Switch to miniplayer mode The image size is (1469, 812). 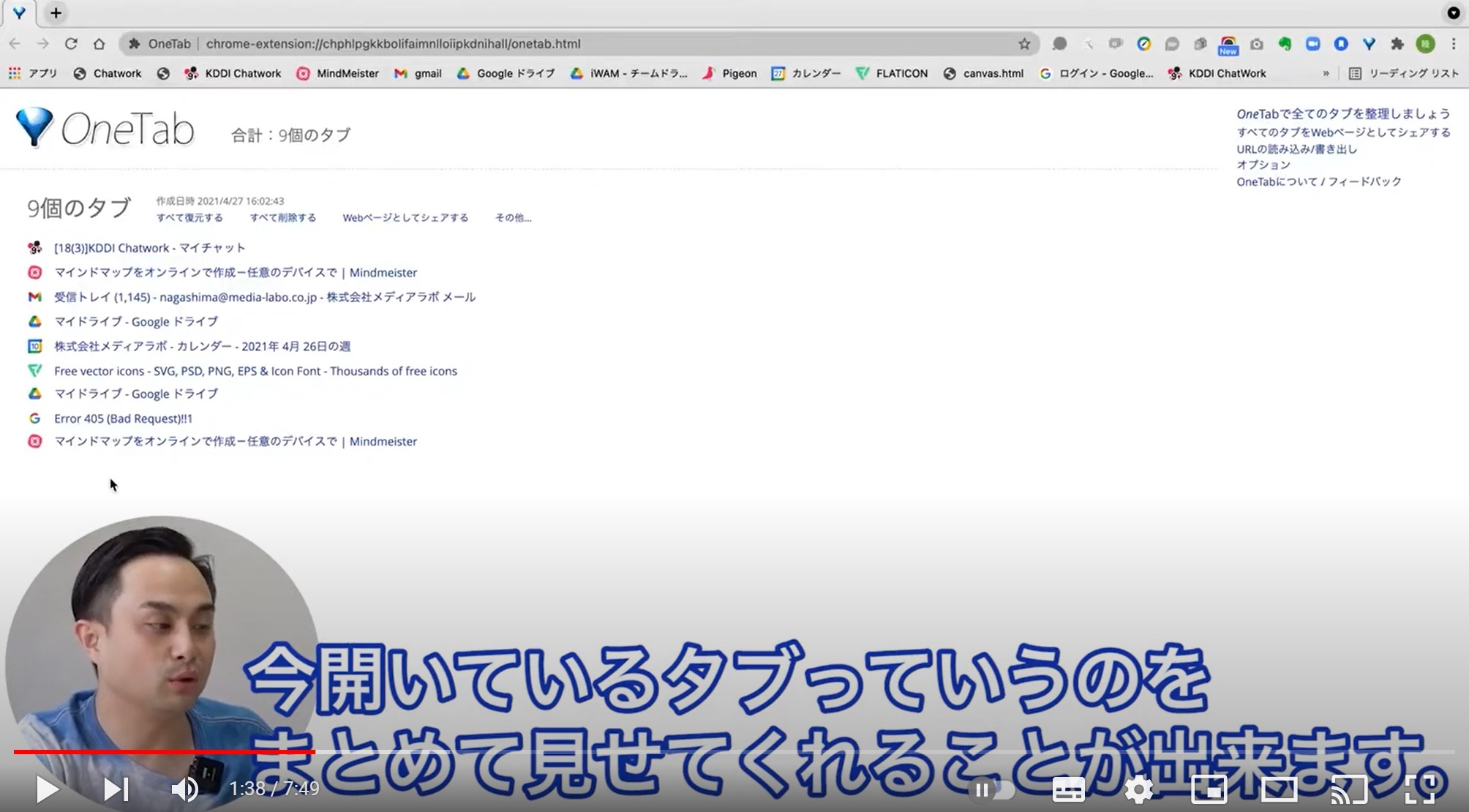(1209, 790)
